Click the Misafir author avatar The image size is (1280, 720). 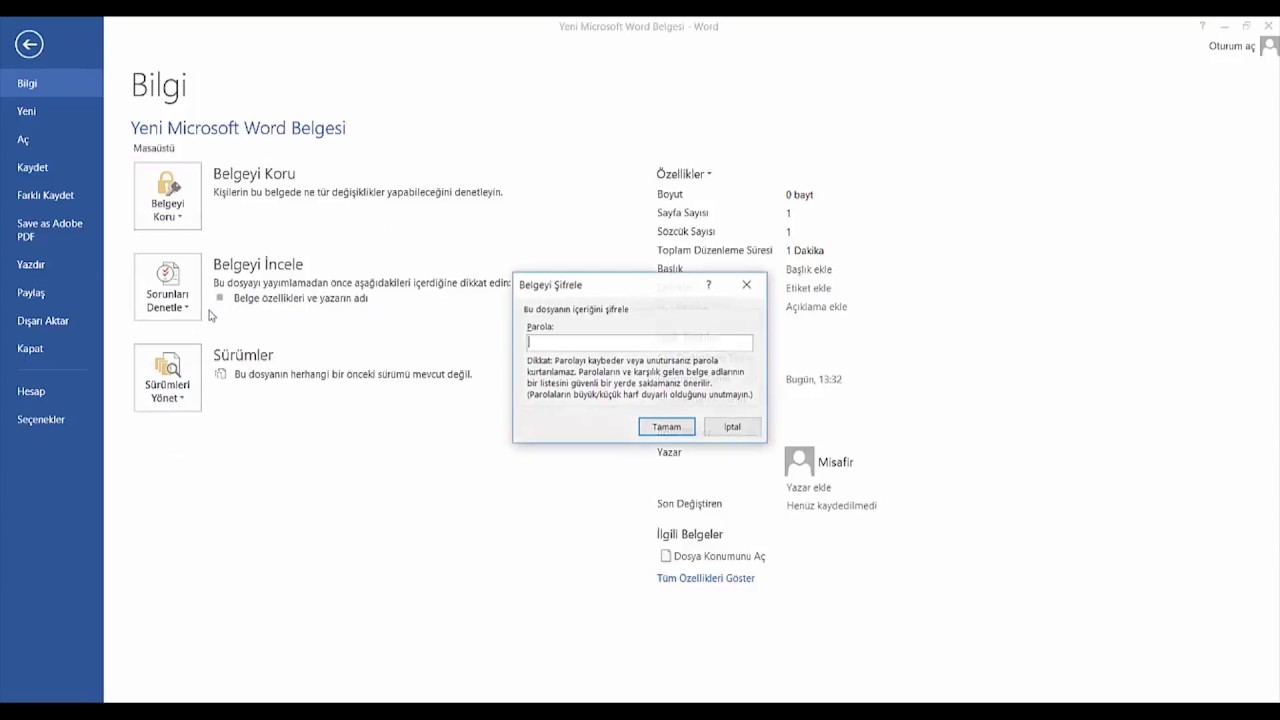click(799, 461)
